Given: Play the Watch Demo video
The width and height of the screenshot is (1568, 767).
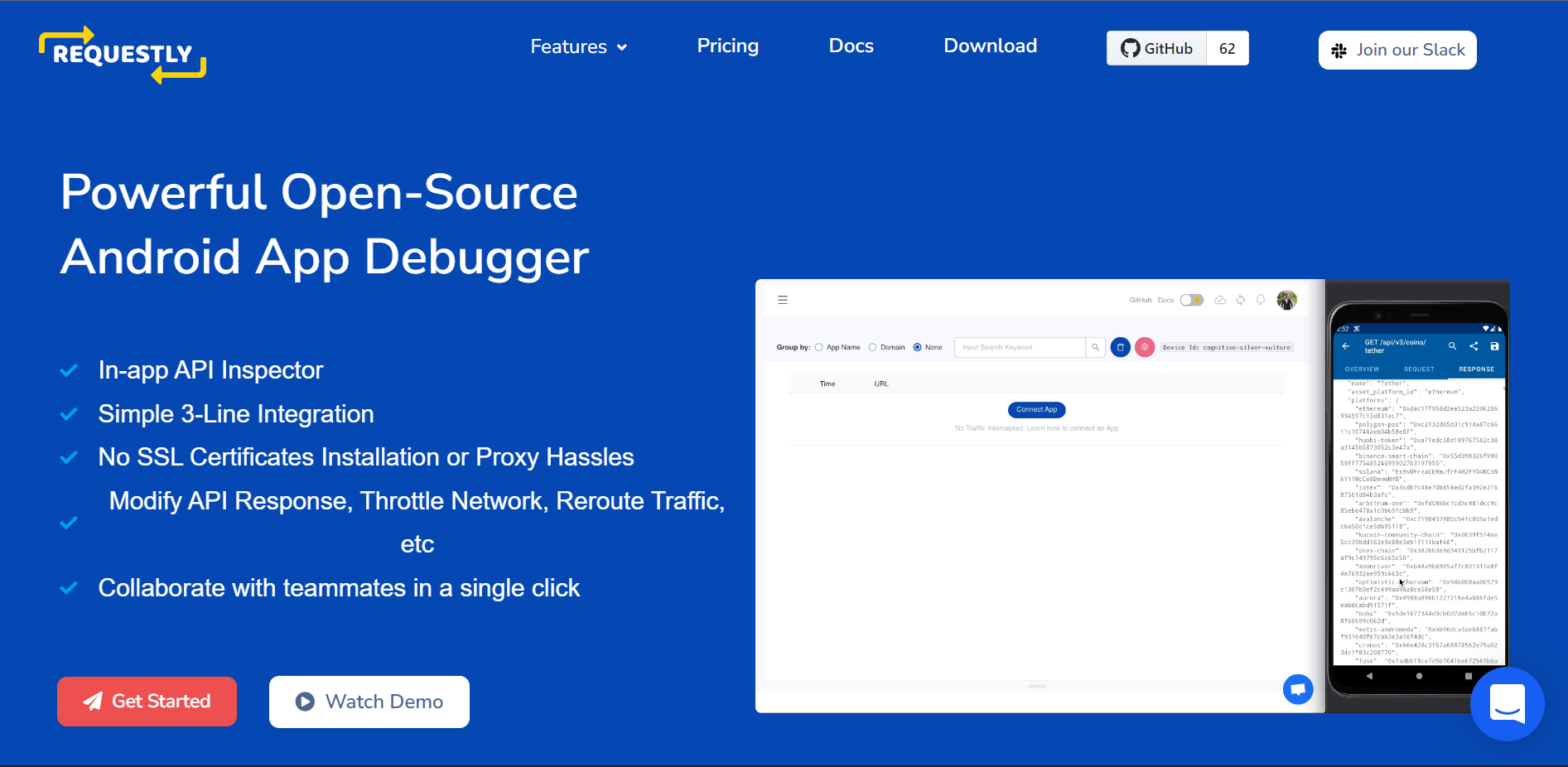Looking at the screenshot, I should pyautogui.click(x=369, y=702).
